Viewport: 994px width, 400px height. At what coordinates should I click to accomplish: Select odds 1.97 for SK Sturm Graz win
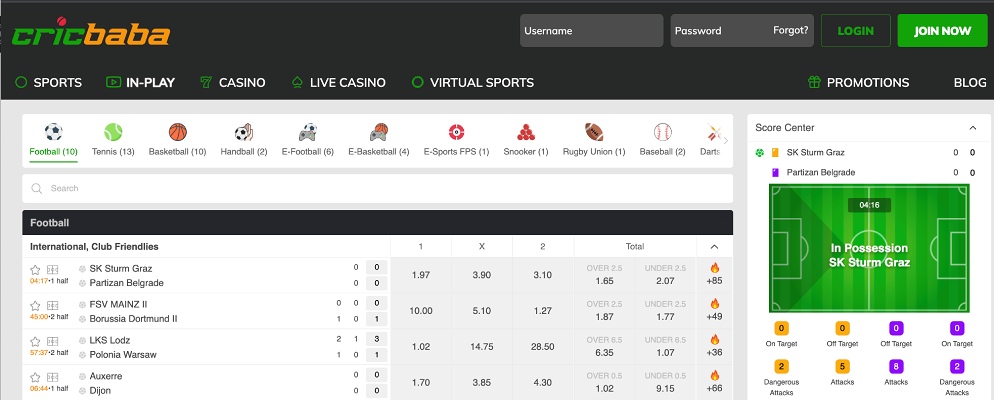pos(421,275)
